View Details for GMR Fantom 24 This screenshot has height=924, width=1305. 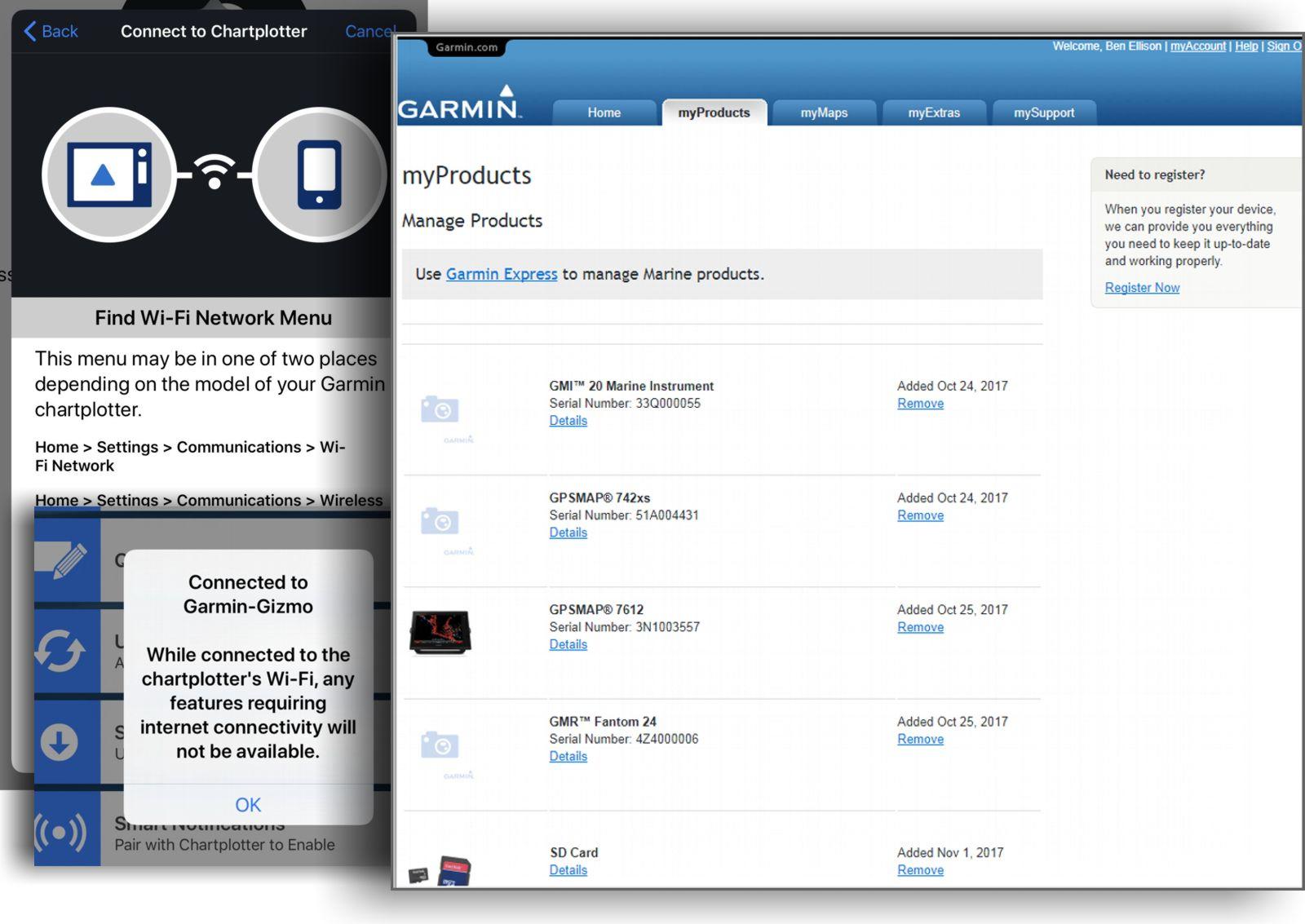coord(568,756)
